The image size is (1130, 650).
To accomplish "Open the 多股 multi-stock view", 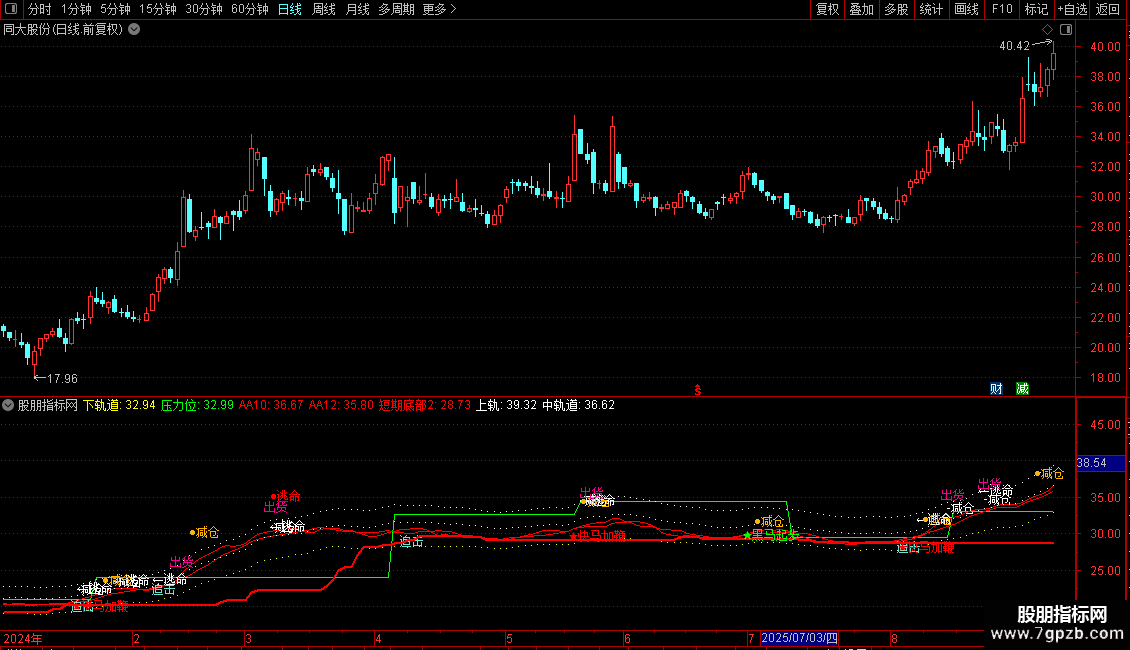I will tap(896, 9).
